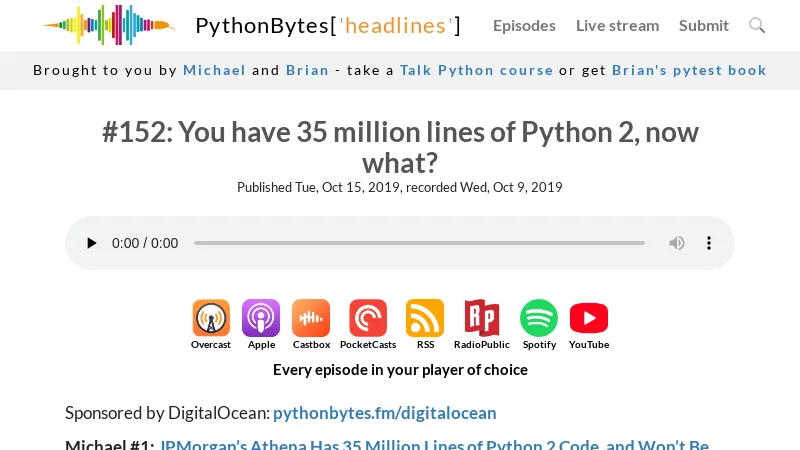
Task: Open the Apple Podcasts icon
Action: (x=261, y=319)
